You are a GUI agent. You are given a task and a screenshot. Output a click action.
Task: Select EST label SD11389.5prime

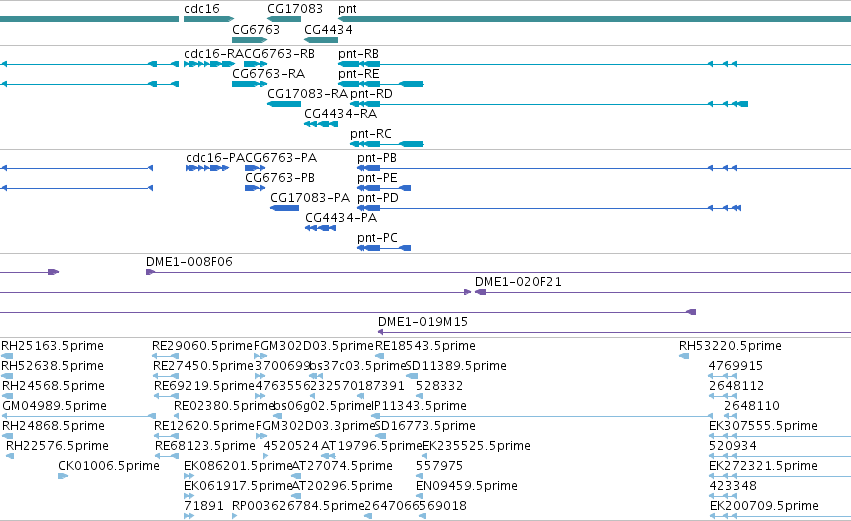click(456, 366)
